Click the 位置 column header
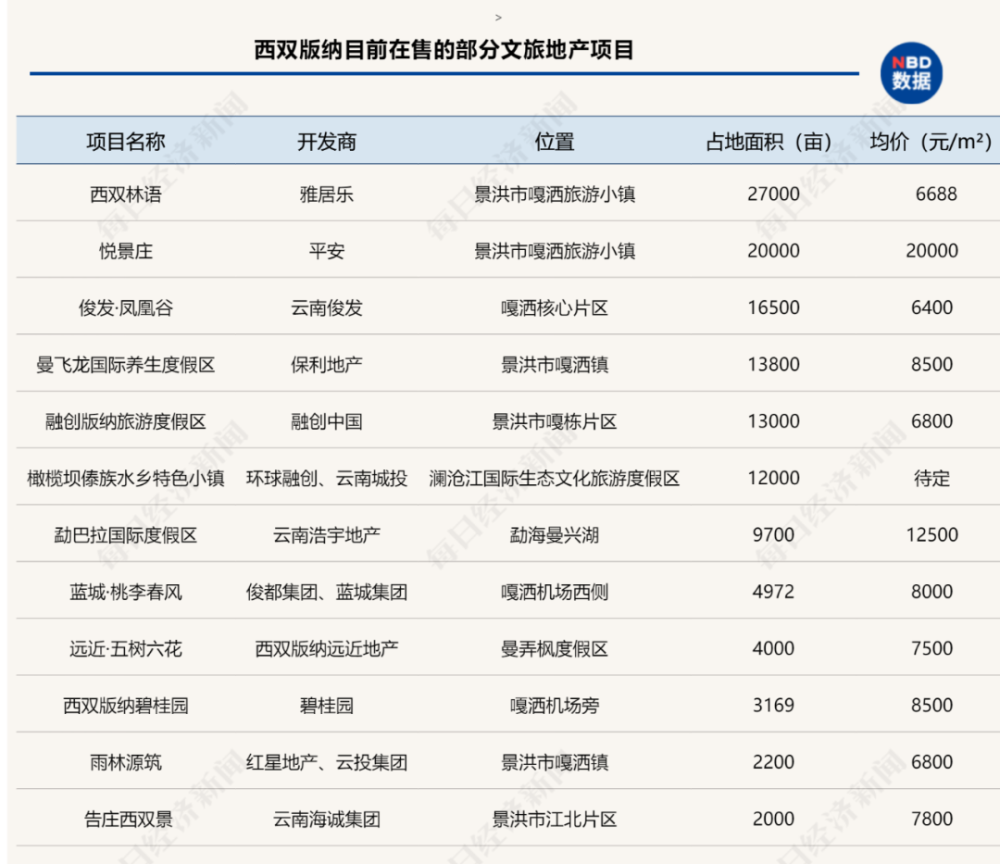This screenshot has height=864, width=1000. pos(554,141)
